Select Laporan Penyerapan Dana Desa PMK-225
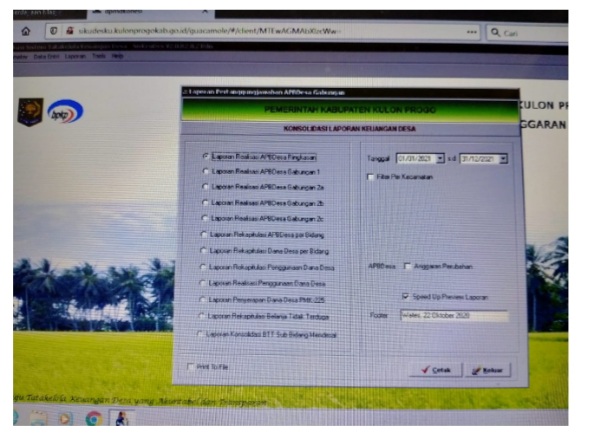 click(x=262, y=300)
